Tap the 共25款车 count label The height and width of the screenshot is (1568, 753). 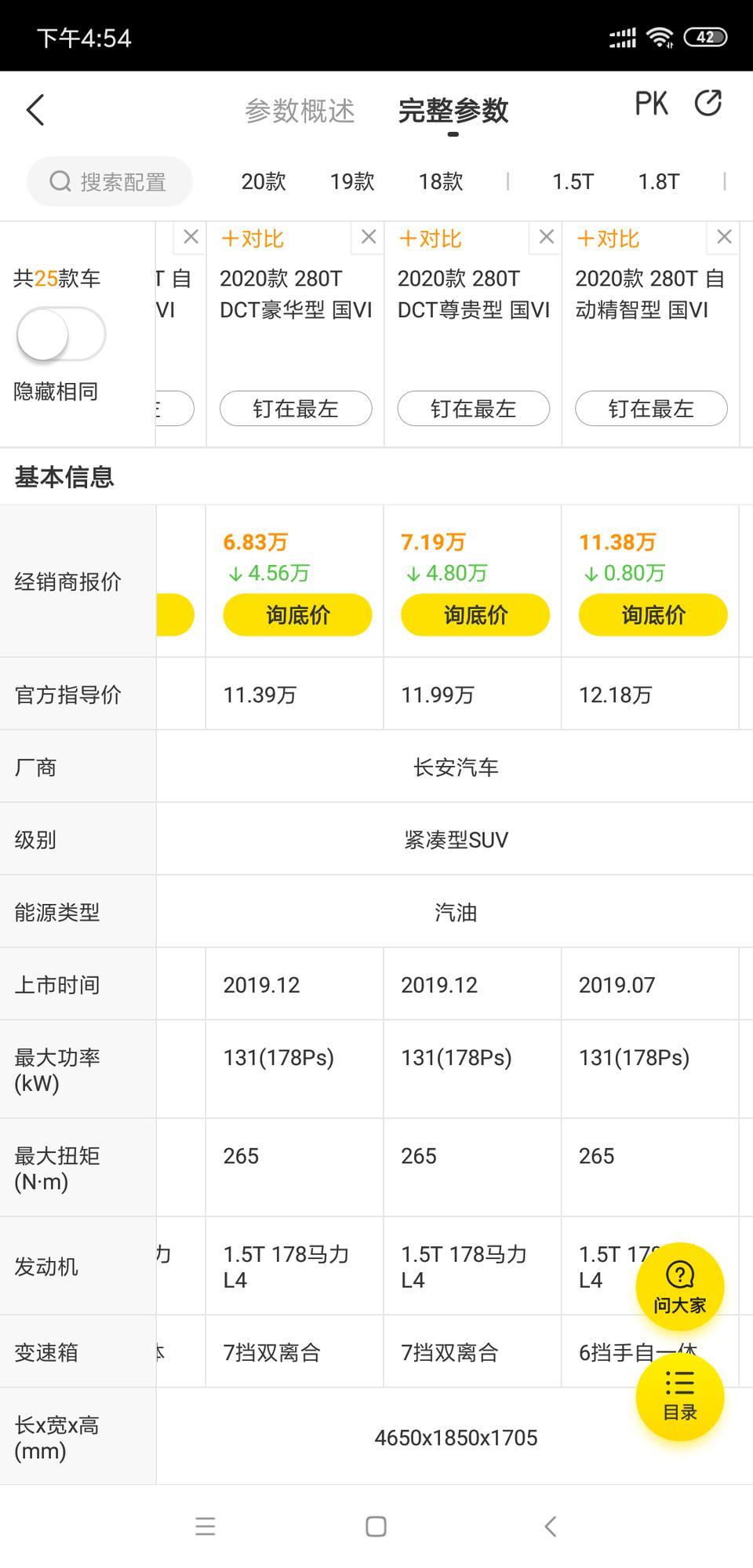coord(56,278)
